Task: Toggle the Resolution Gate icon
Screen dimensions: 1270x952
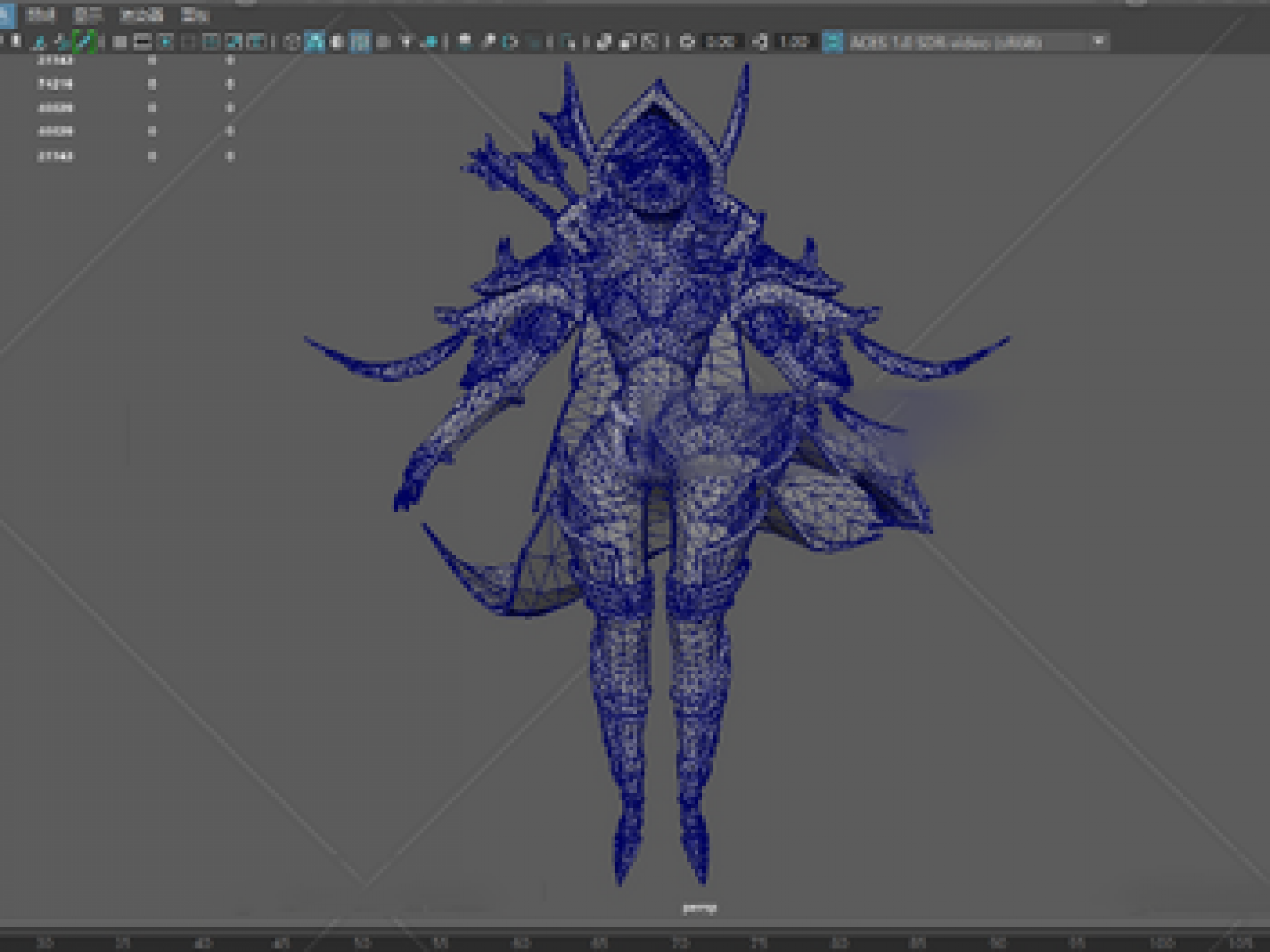Action: (x=166, y=41)
